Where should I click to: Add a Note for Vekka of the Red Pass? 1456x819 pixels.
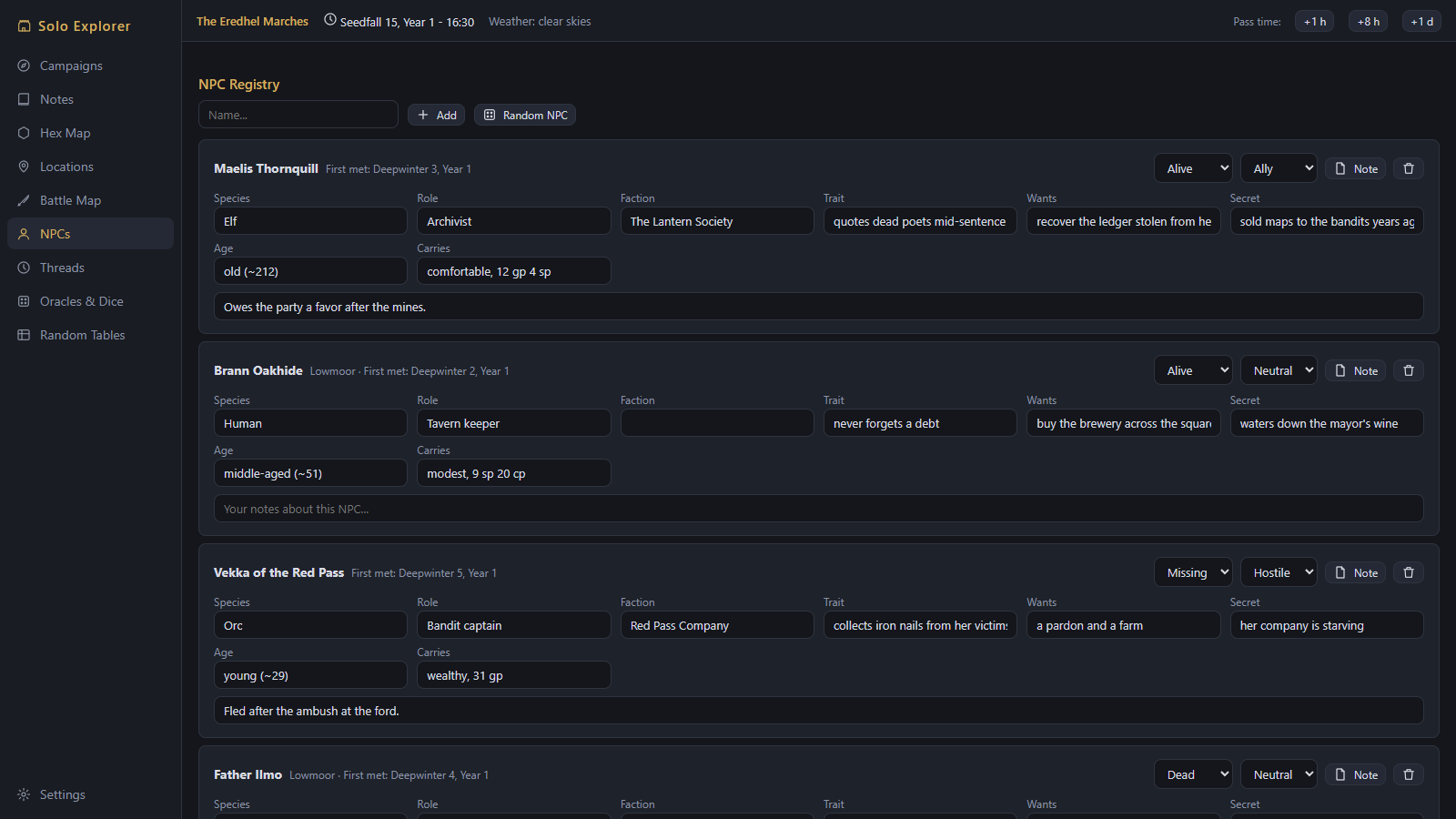[x=1356, y=572]
